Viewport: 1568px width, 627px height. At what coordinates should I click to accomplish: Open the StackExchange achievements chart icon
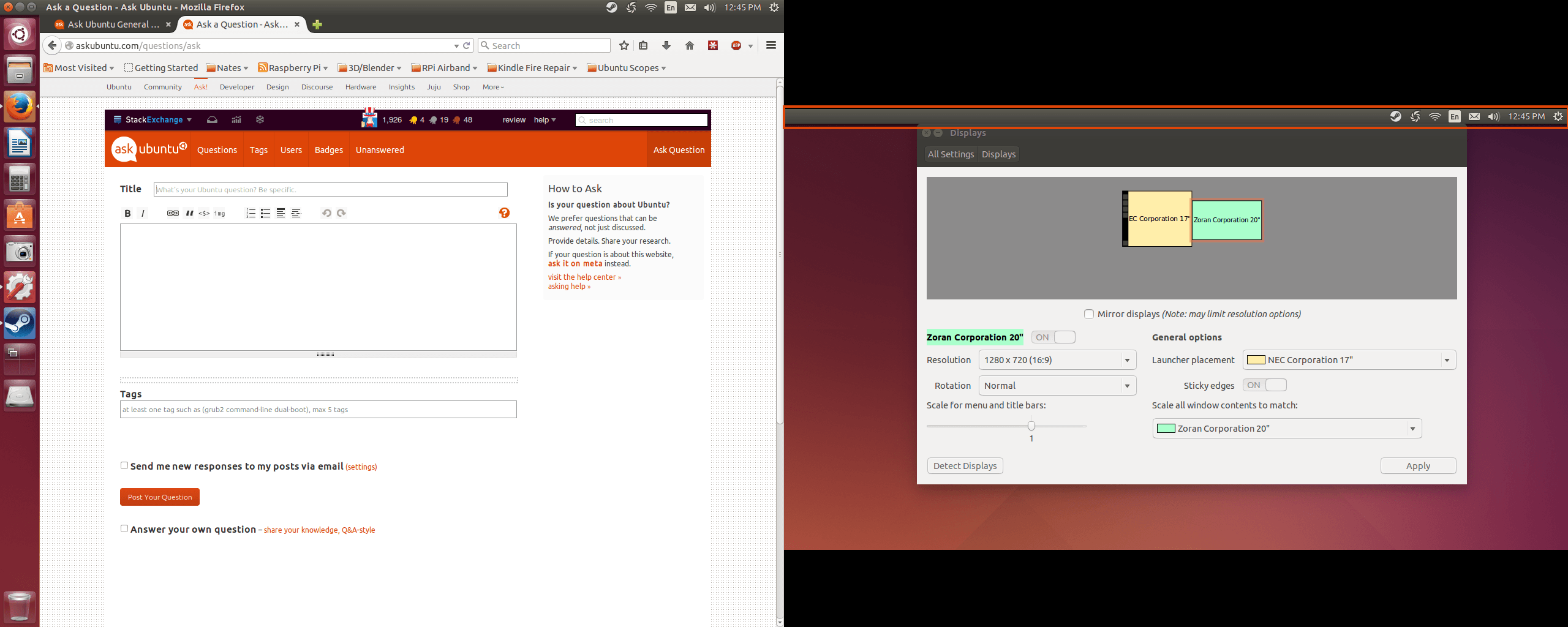236,119
